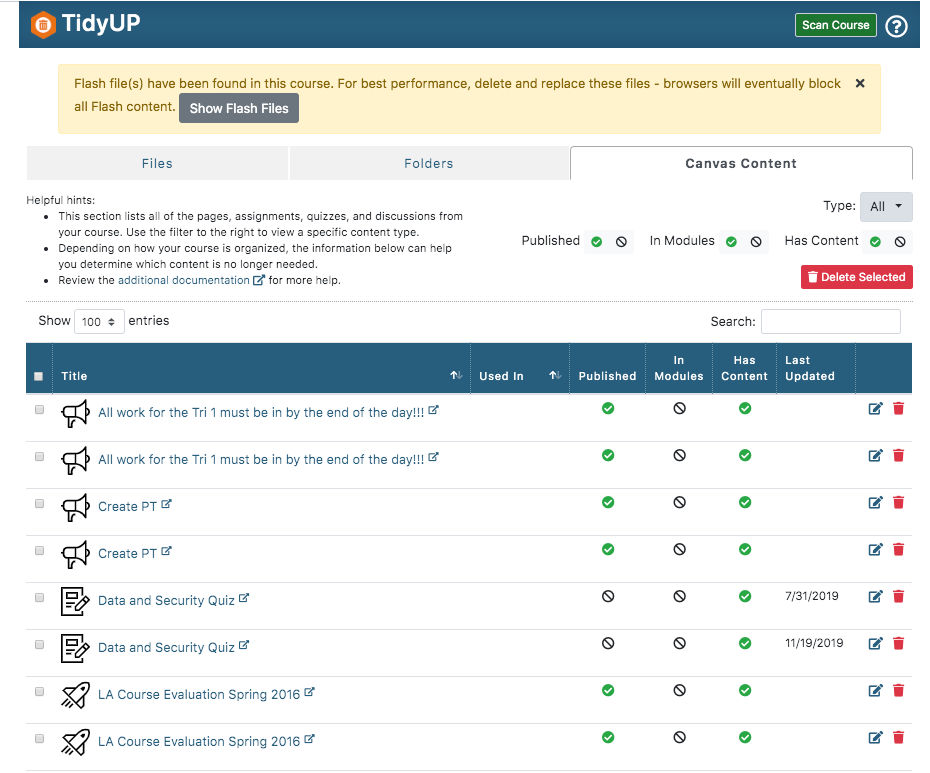
Task: Click the red trash icon in the first row
Action: [898, 409]
